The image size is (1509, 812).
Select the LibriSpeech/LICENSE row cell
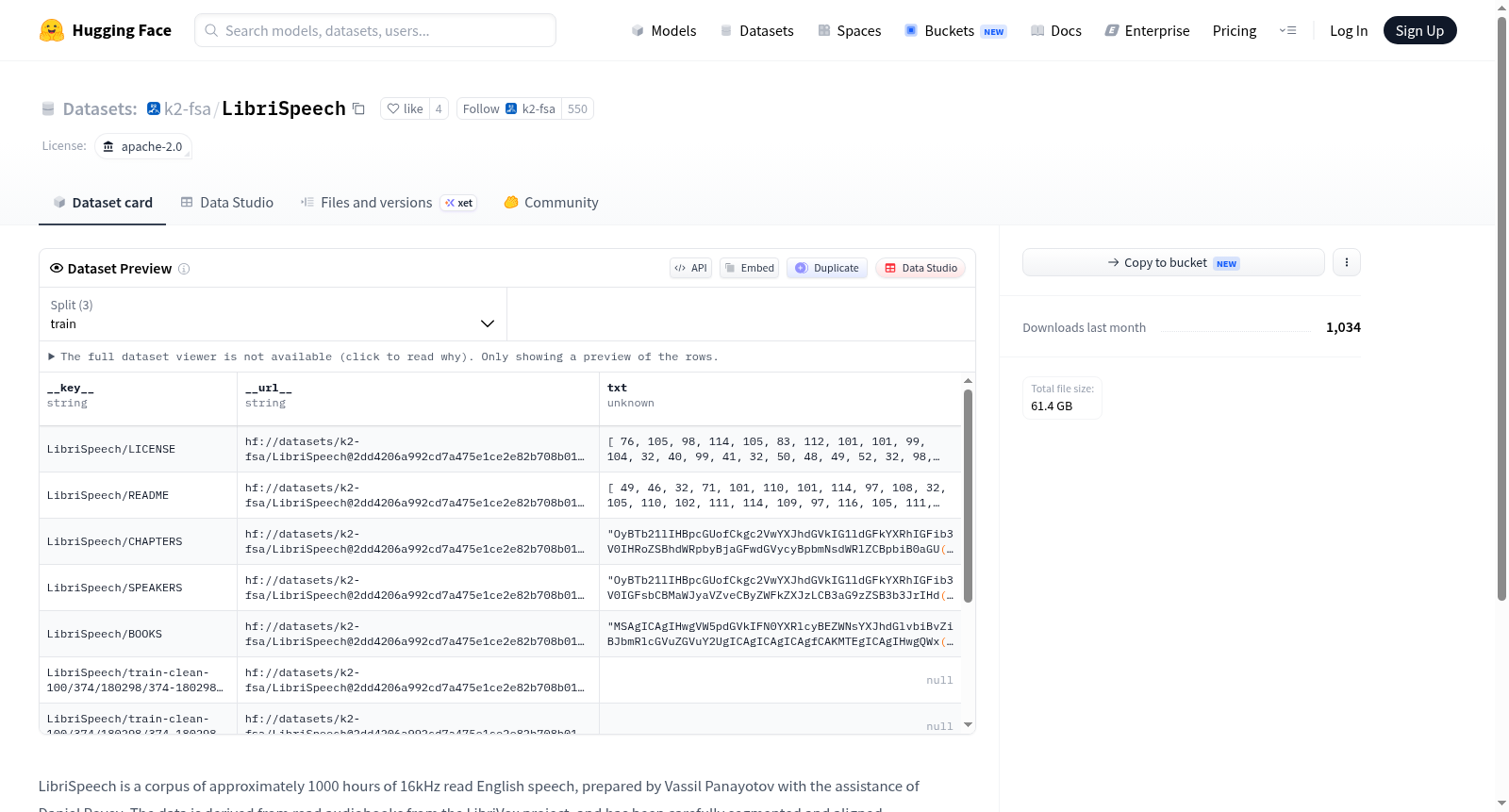138,449
